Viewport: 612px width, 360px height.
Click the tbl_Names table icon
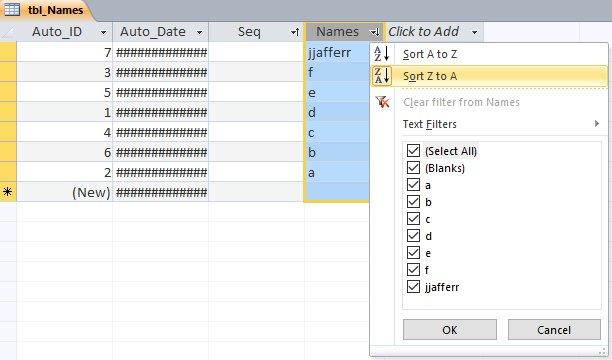11,9
